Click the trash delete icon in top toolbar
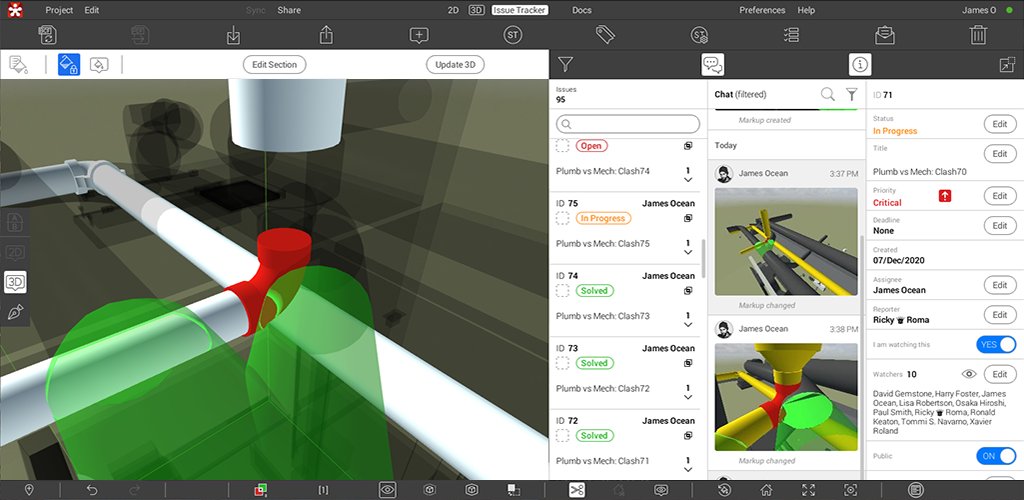The height and width of the screenshot is (500, 1024). tap(978, 35)
